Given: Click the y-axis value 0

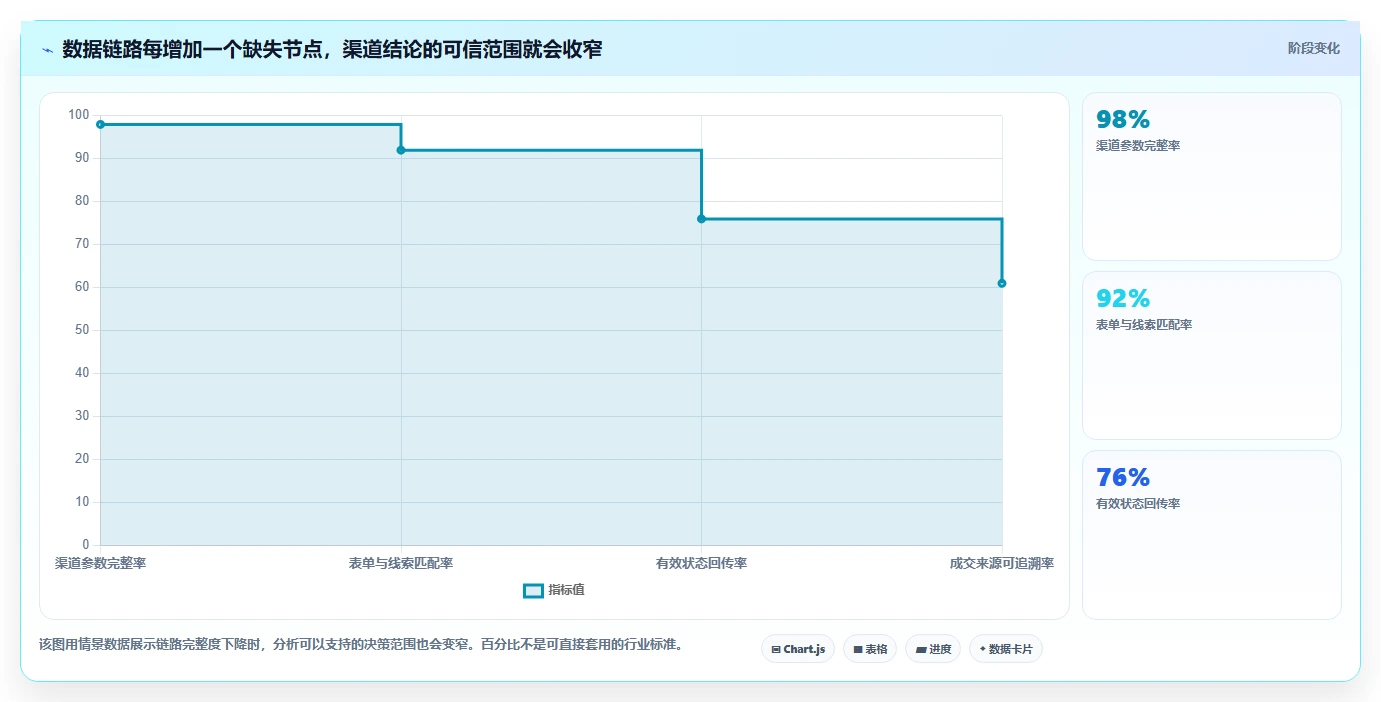Looking at the screenshot, I should 86,545.
